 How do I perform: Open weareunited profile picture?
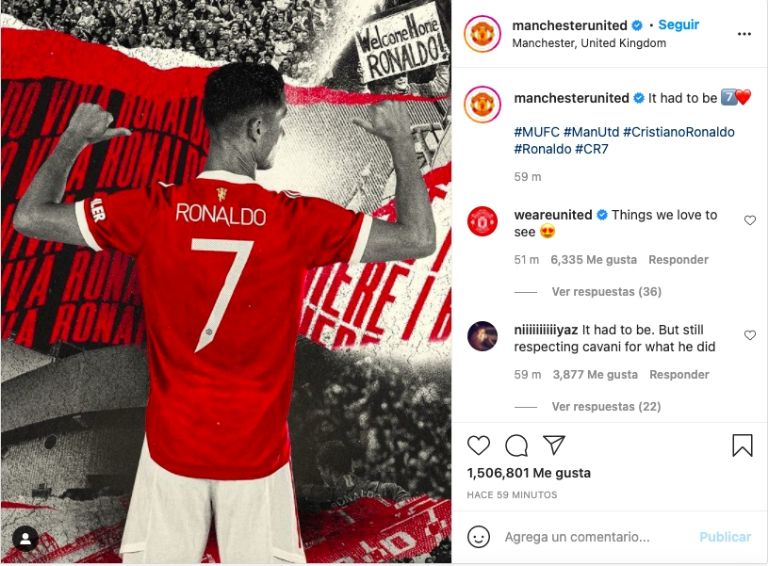[x=482, y=221]
